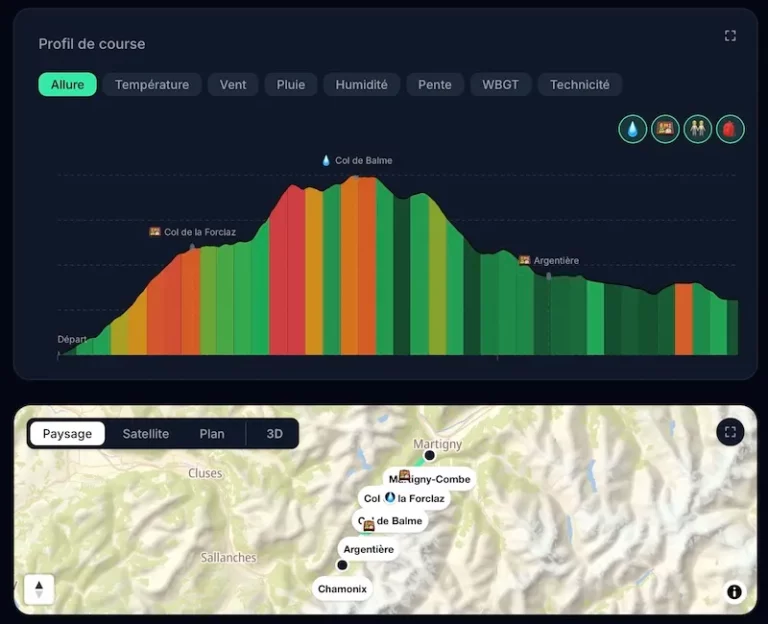Open the Martigny-Combe label on the map

pos(430,479)
